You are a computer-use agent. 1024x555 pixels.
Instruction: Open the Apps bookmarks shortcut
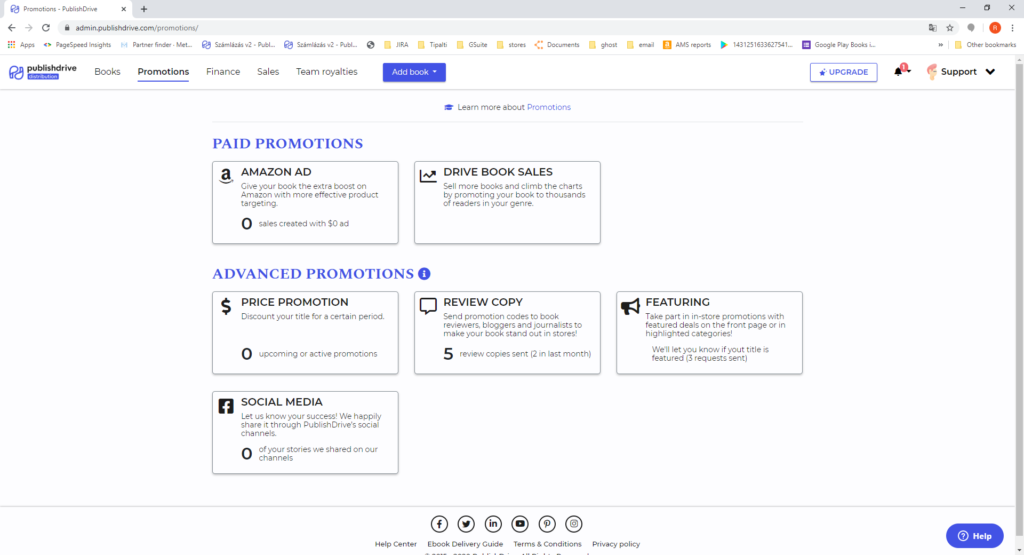[x=22, y=45]
